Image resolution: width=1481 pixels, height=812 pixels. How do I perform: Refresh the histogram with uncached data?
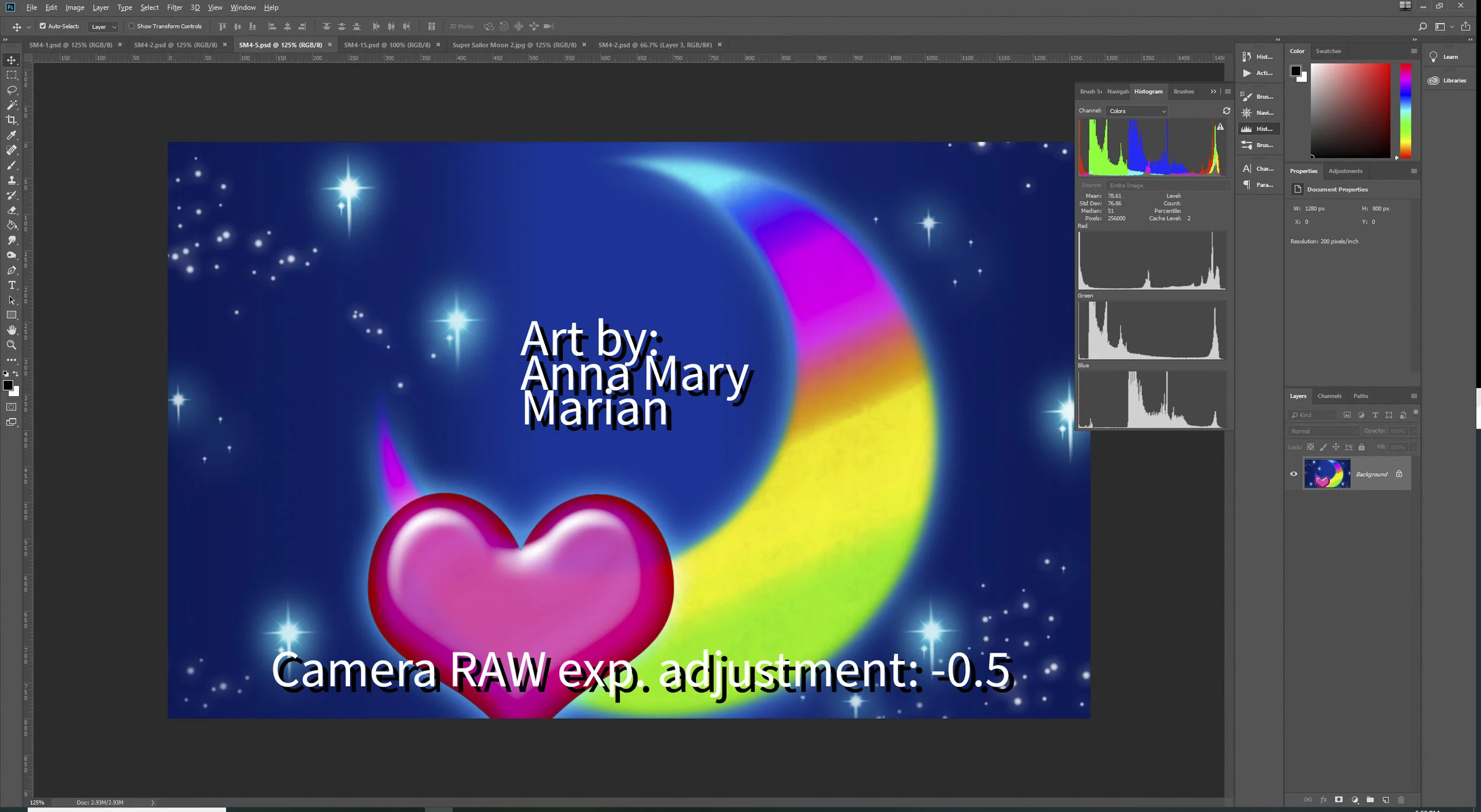pos(1226,111)
